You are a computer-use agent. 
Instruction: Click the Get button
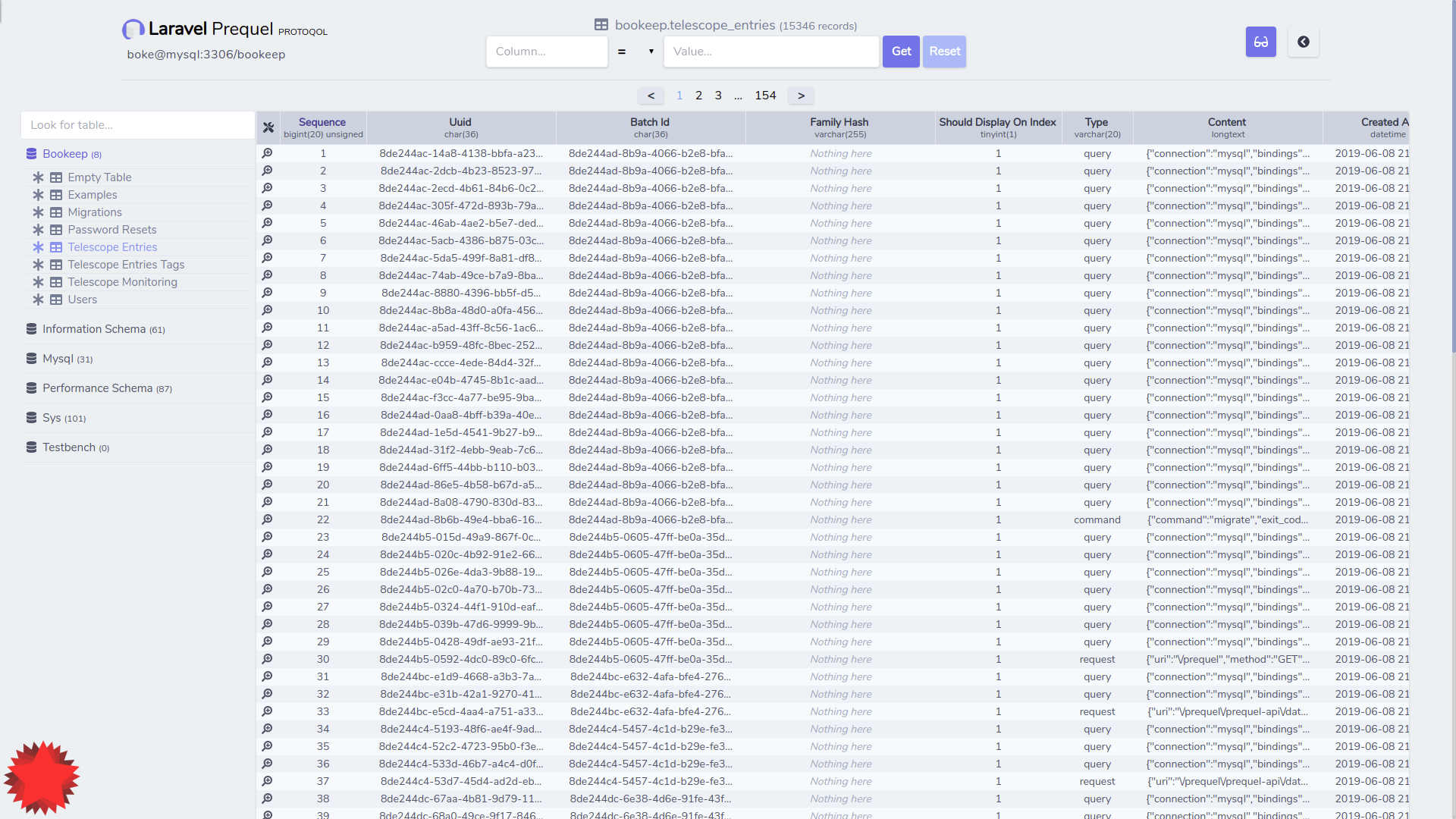coord(901,52)
